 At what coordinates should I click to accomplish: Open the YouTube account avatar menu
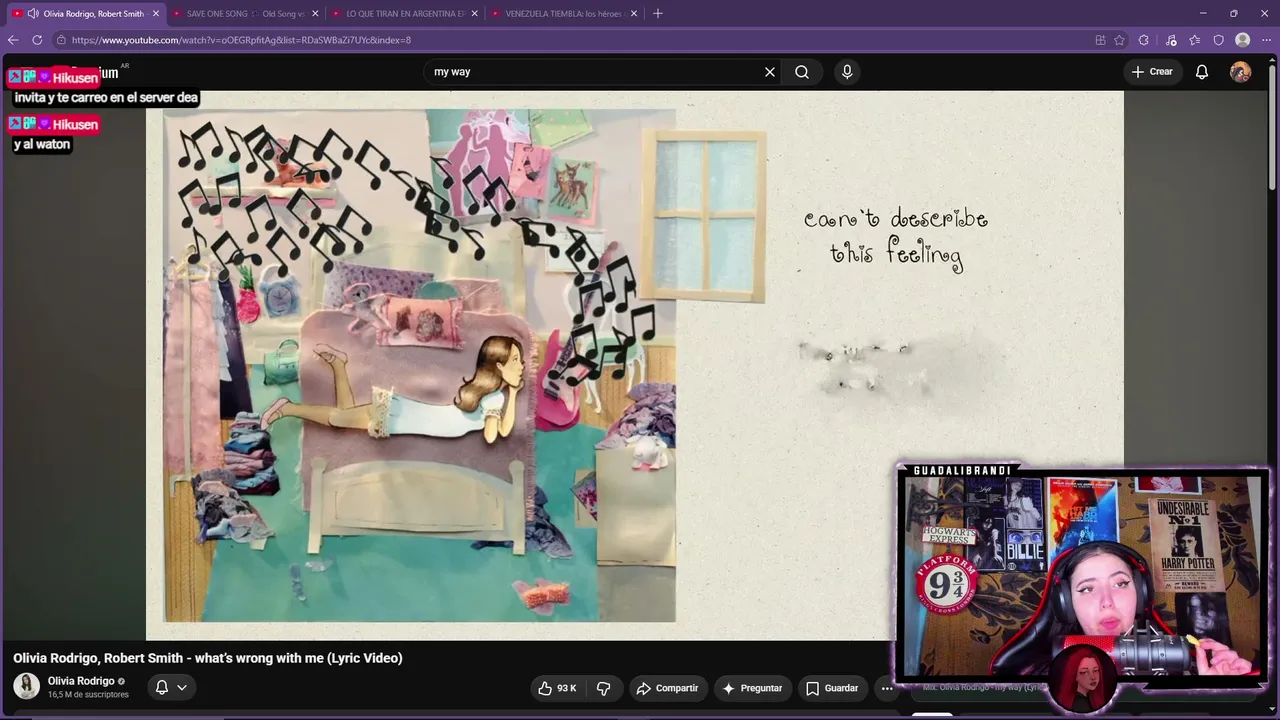coord(1241,72)
